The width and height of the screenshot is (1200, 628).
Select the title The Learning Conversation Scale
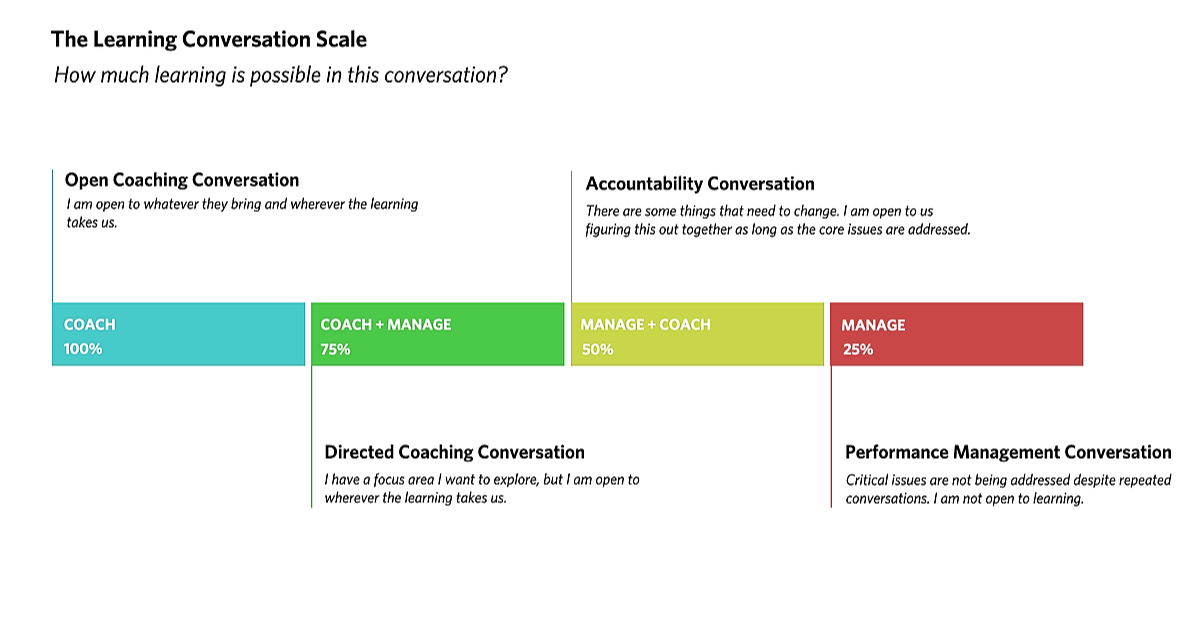pos(209,40)
